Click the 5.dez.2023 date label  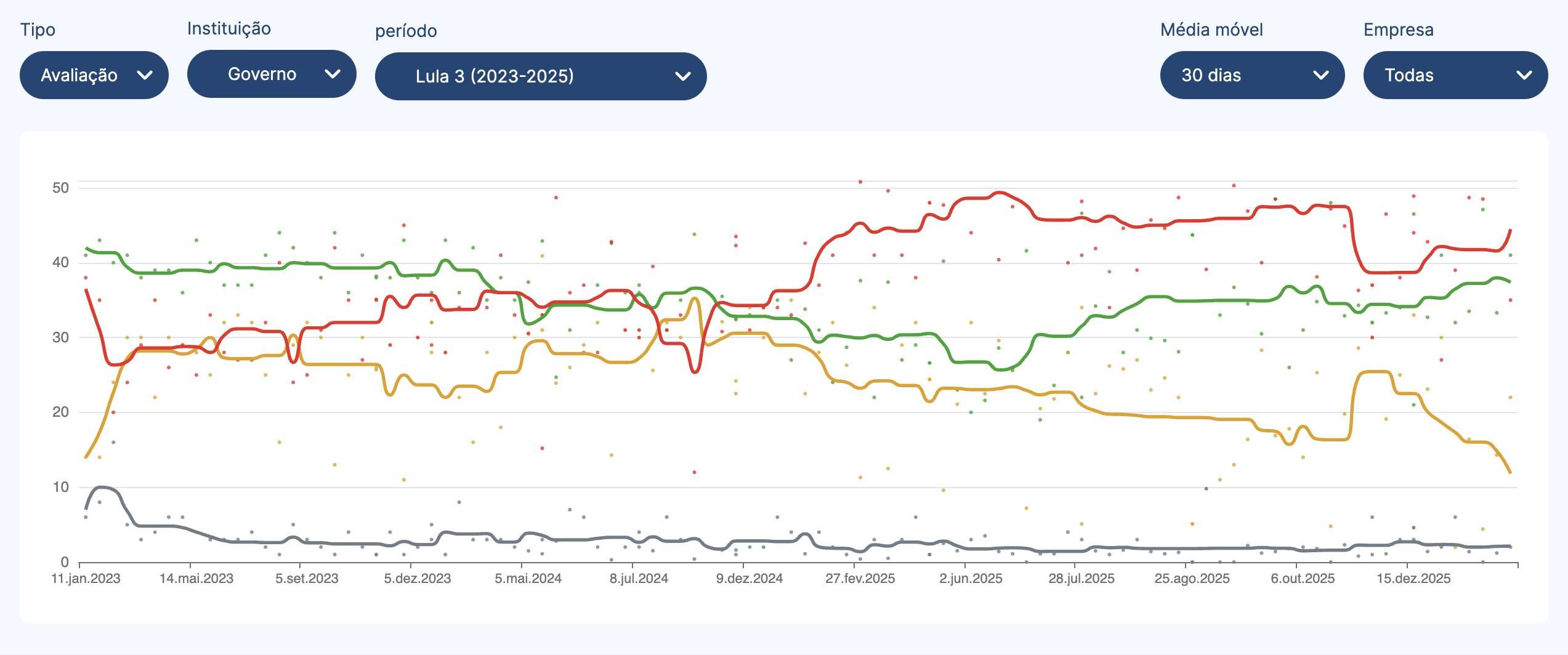tap(418, 579)
